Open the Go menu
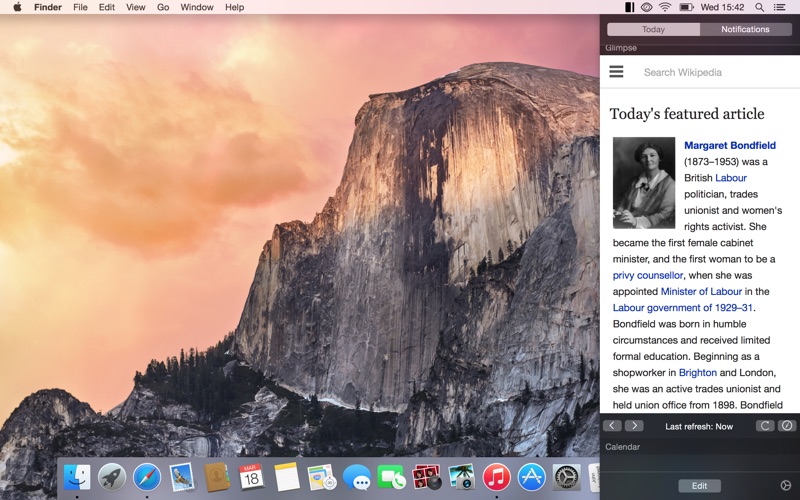This screenshot has width=800, height=500. 163,7
